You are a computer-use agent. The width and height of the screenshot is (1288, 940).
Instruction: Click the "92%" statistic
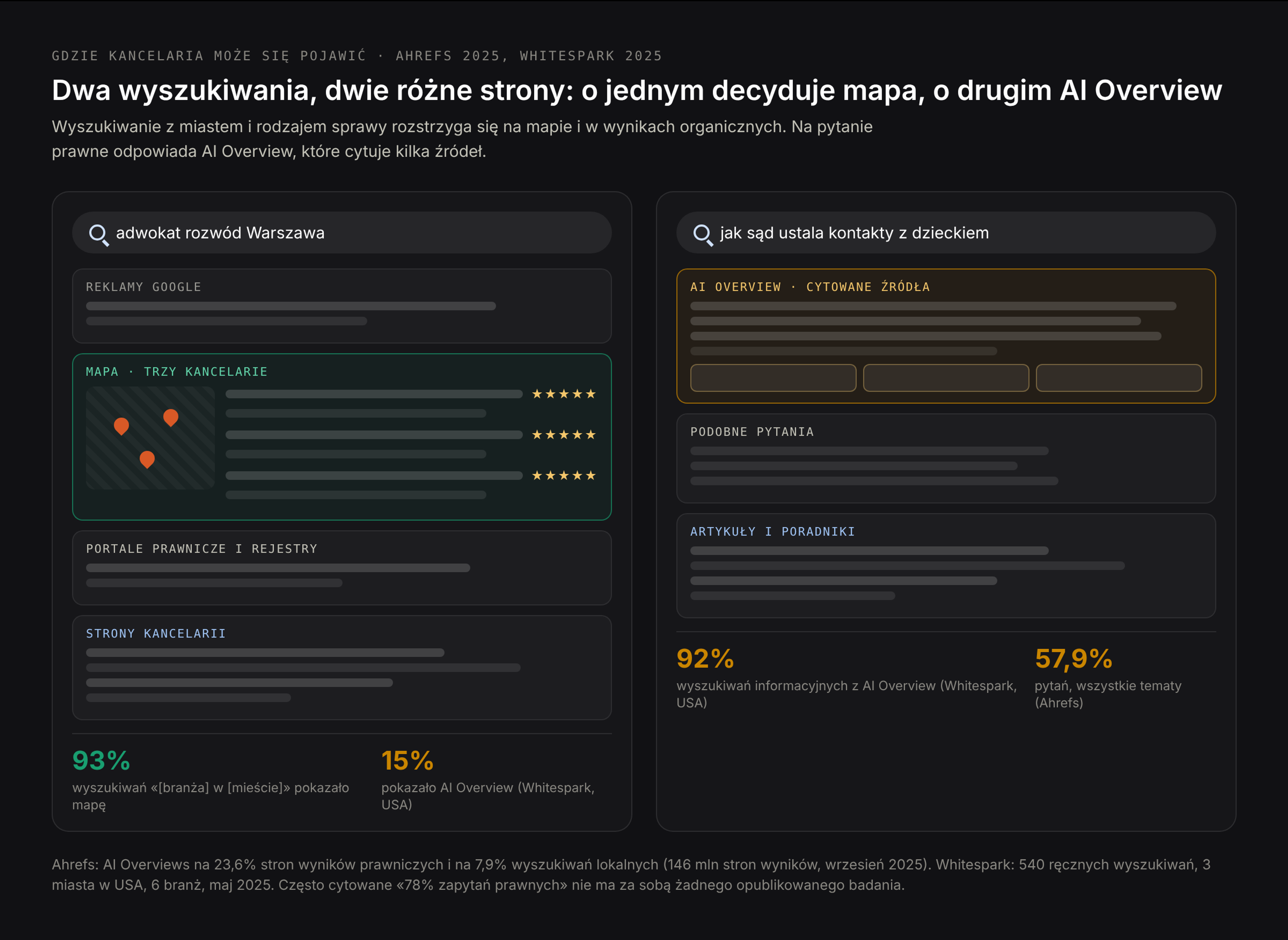pos(705,659)
